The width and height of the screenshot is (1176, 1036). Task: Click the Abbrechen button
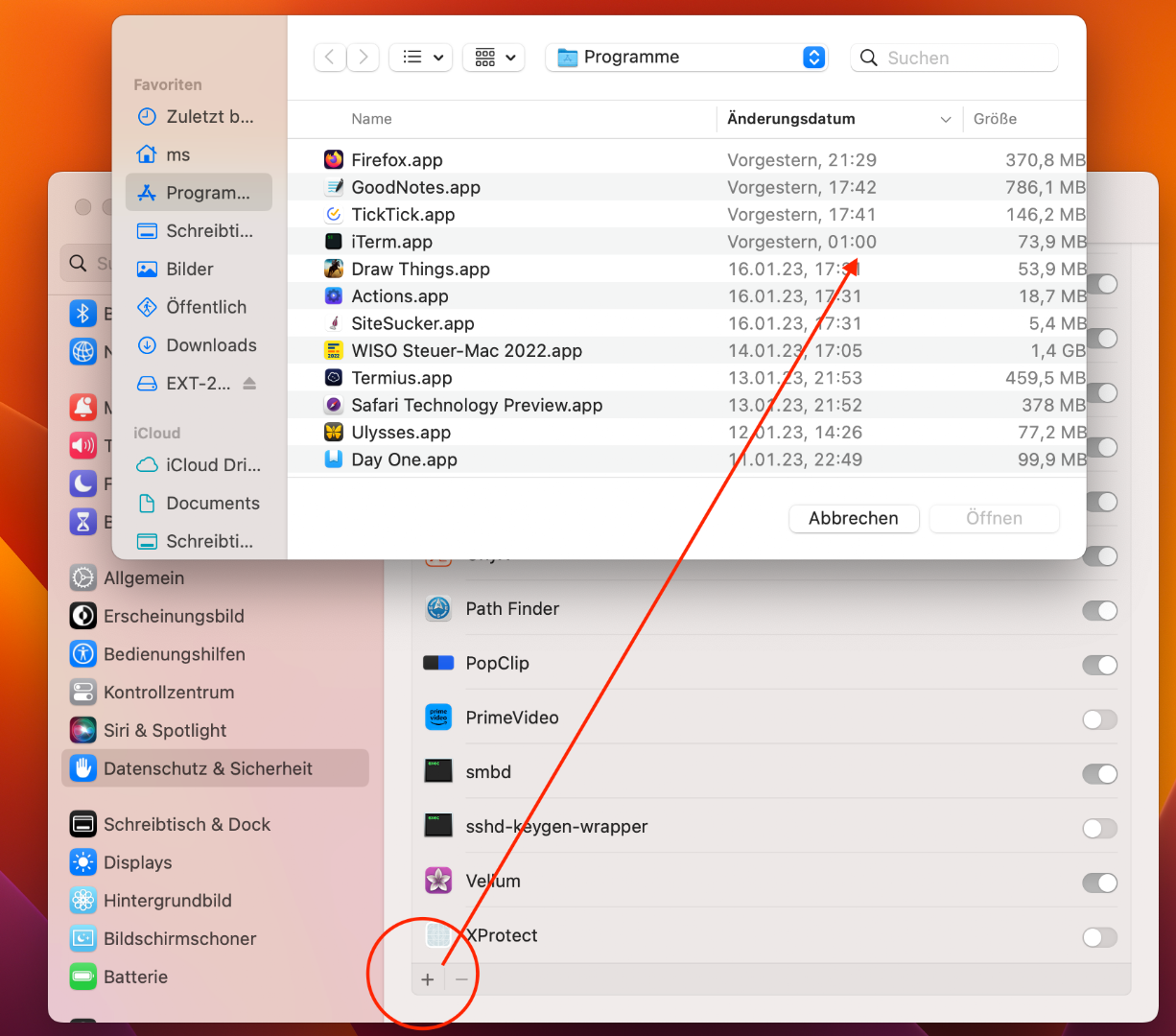pos(854,519)
